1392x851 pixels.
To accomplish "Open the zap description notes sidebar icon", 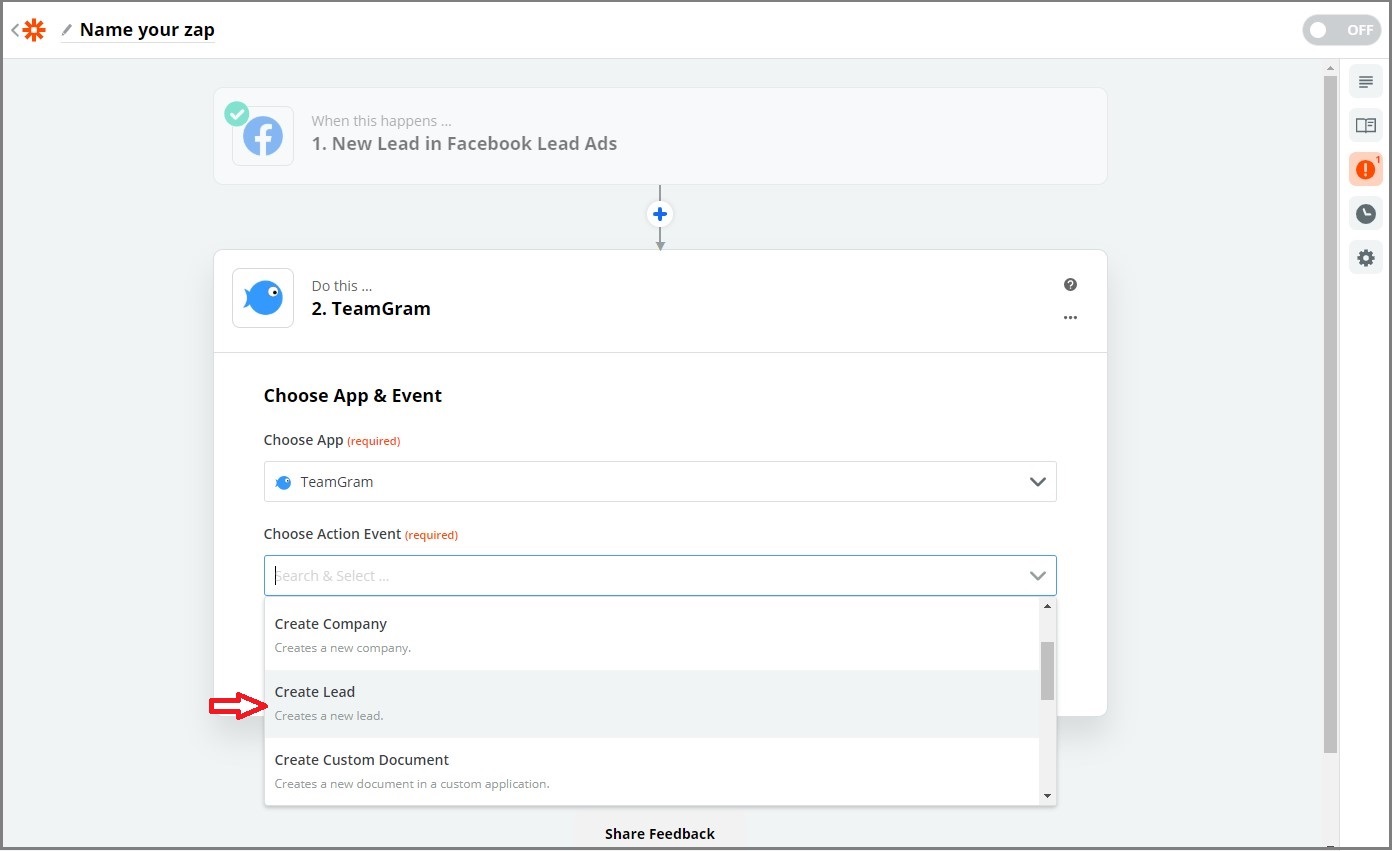I will pos(1366,82).
